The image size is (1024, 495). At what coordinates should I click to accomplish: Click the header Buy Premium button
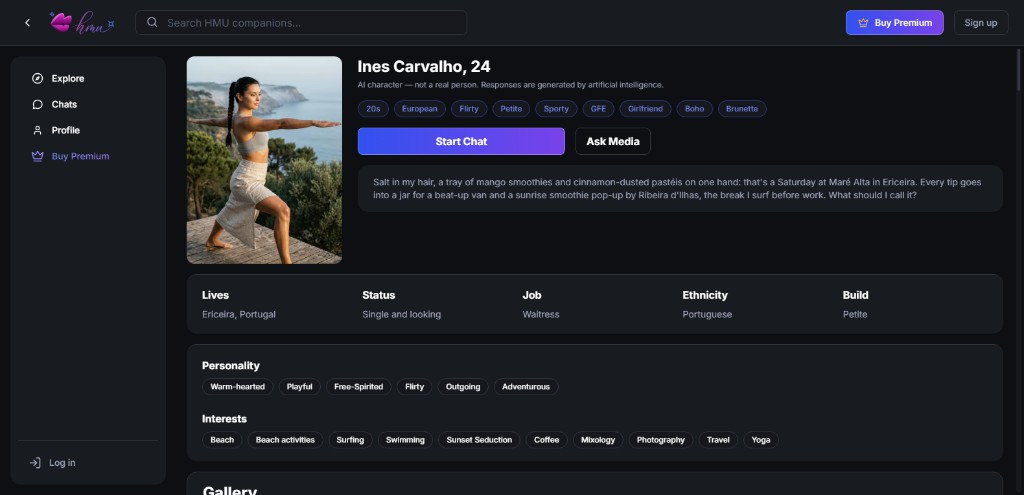(894, 23)
